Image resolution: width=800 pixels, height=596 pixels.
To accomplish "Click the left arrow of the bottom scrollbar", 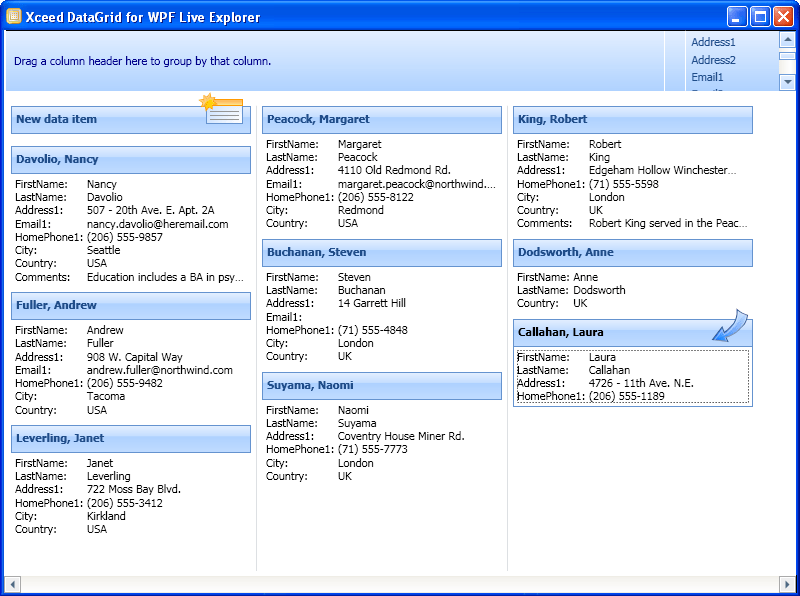I will tap(10, 581).
